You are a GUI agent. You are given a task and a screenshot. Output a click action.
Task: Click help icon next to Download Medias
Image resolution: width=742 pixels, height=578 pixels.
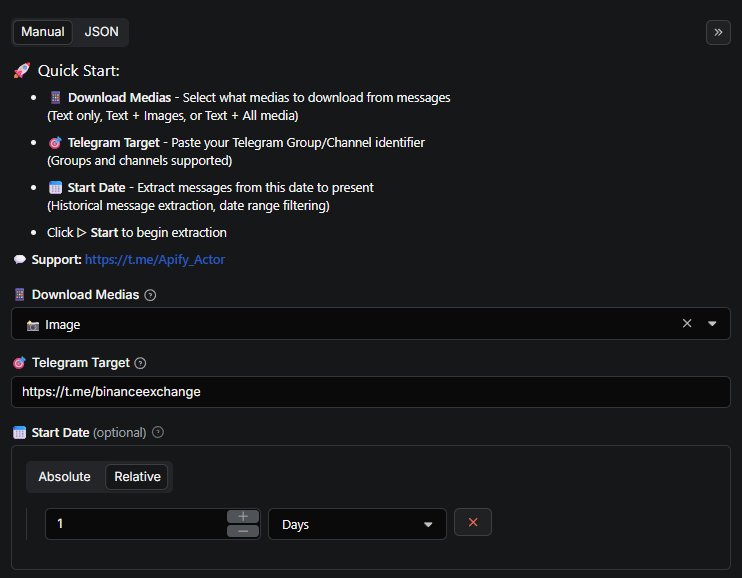[151, 295]
